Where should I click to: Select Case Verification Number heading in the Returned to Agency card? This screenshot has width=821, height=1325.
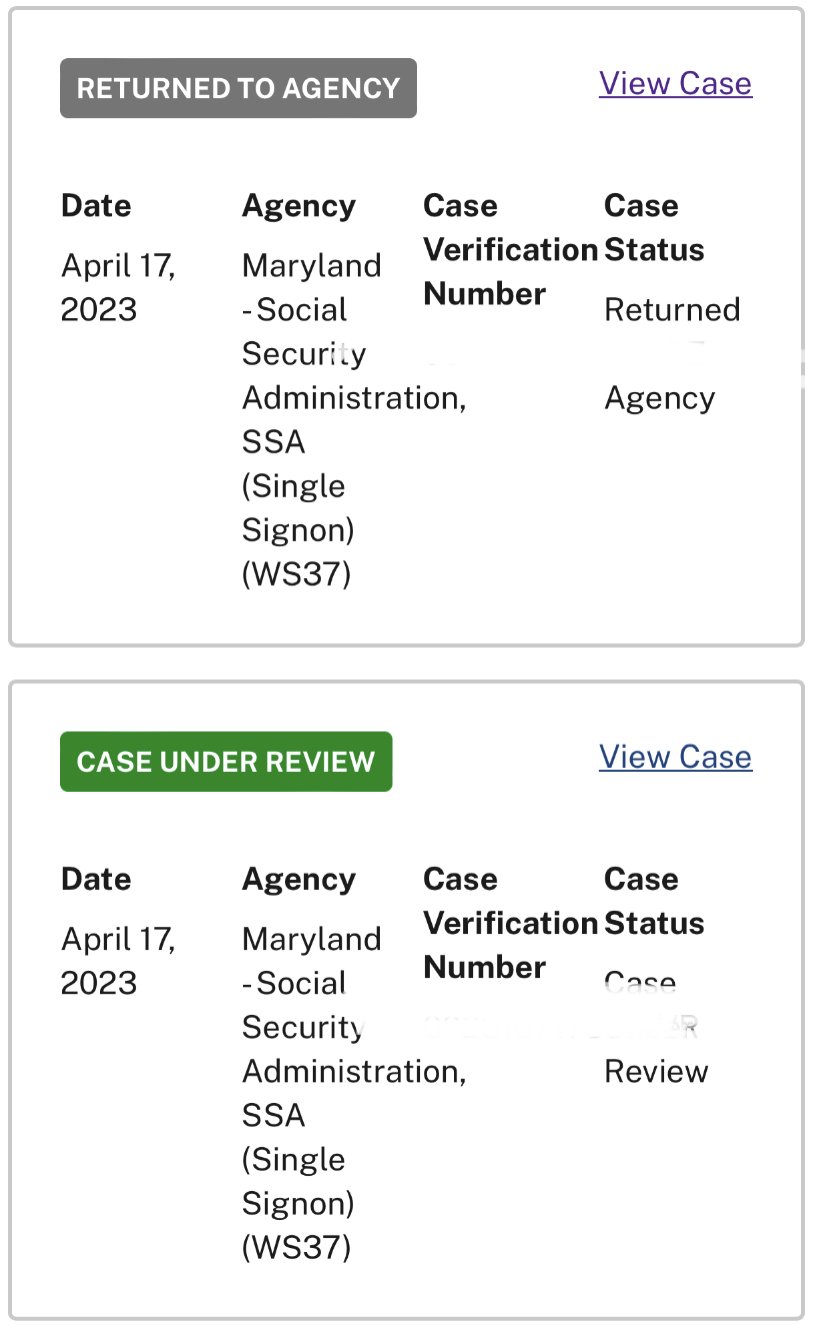[510, 250]
